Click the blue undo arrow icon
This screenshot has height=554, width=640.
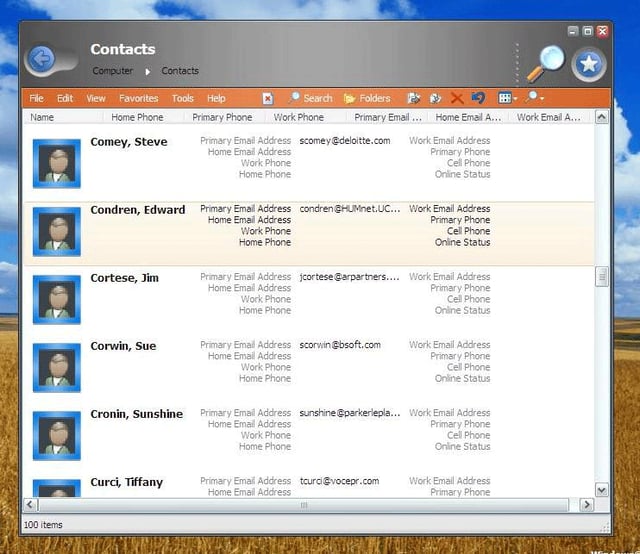pyautogui.click(x=478, y=98)
